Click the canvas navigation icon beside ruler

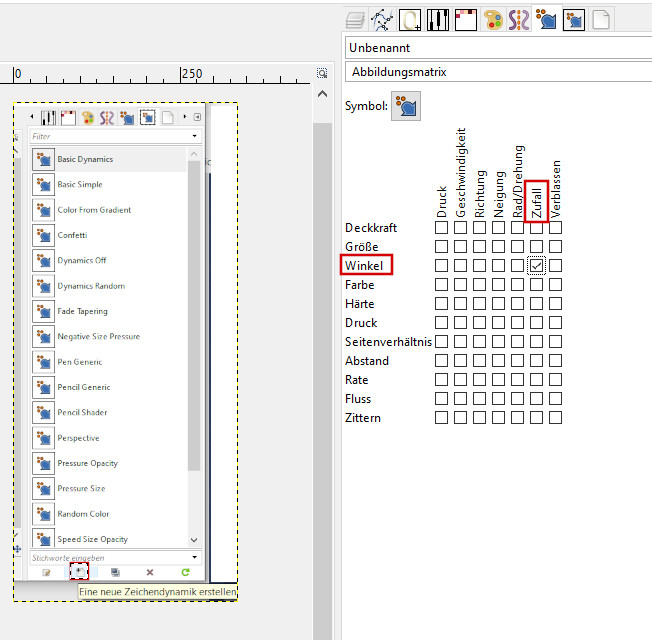click(322, 73)
